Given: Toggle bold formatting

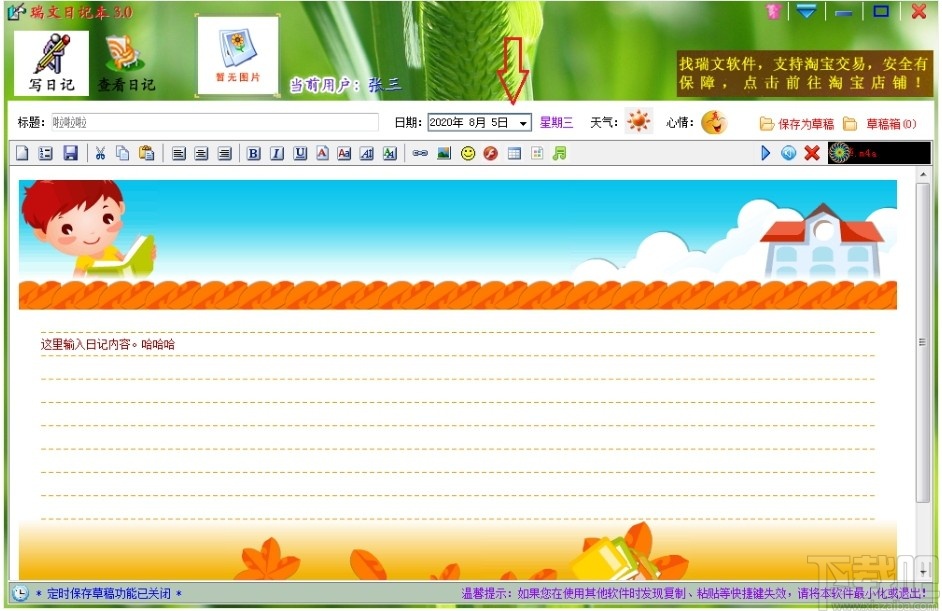Looking at the screenshot, I should tap(254, 154).
